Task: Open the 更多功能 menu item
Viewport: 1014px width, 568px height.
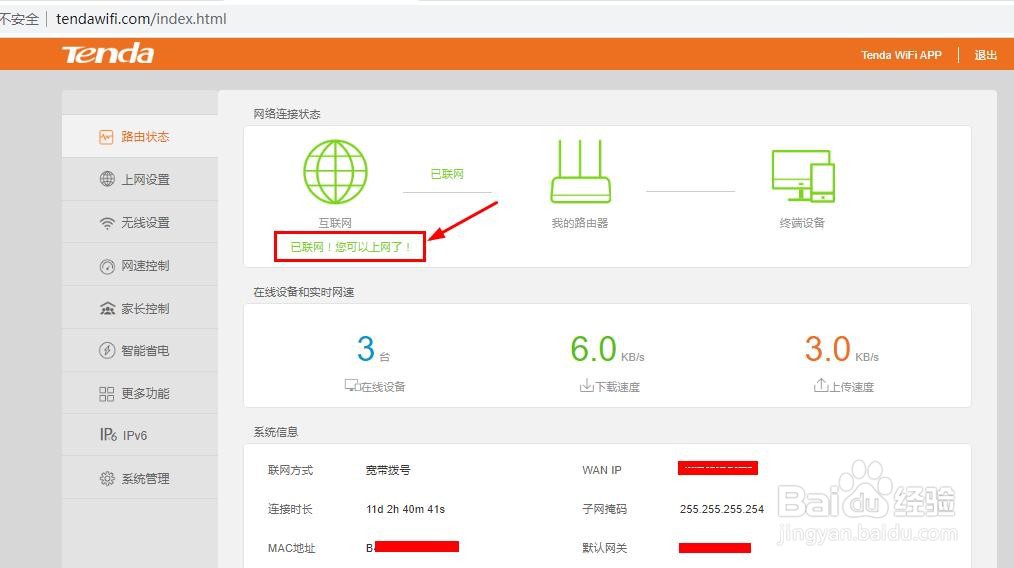Action: point(140,393)
